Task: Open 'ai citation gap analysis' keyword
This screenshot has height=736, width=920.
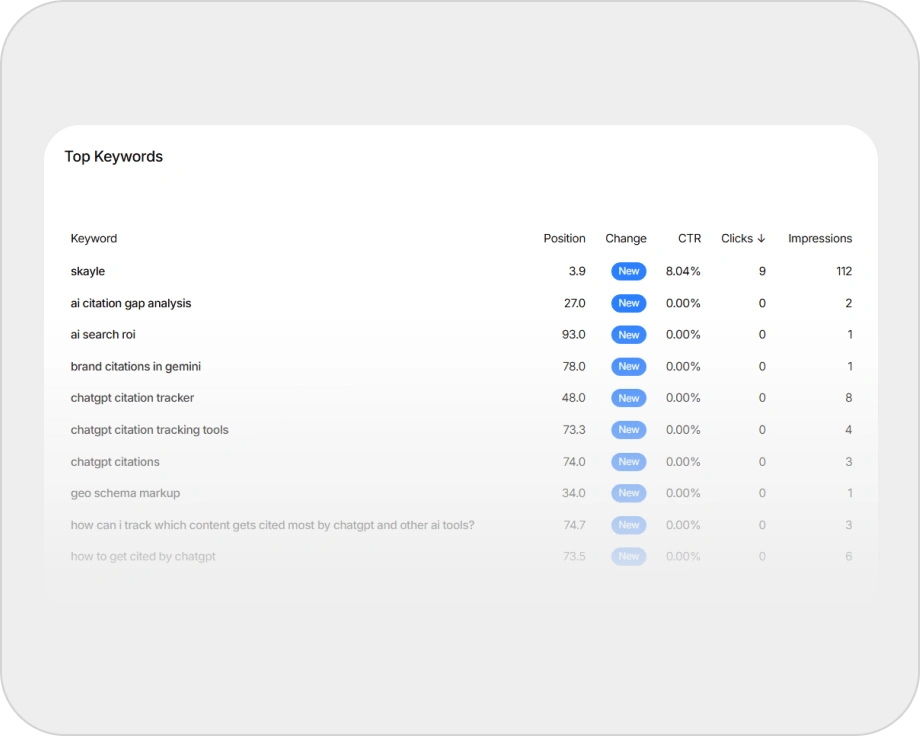Action: tap(131, 303)
